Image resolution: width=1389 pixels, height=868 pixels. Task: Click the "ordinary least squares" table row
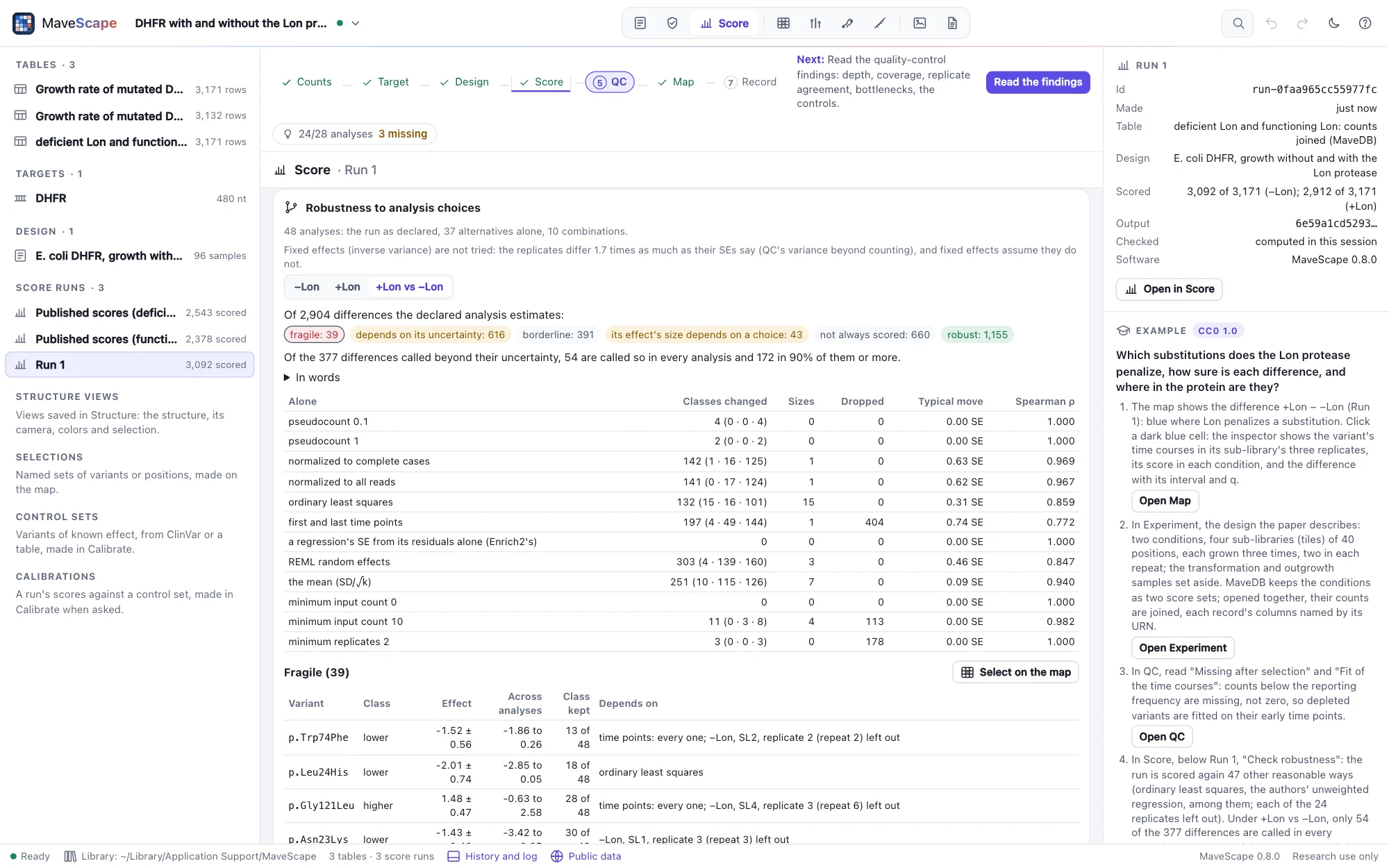click(681, 502)
